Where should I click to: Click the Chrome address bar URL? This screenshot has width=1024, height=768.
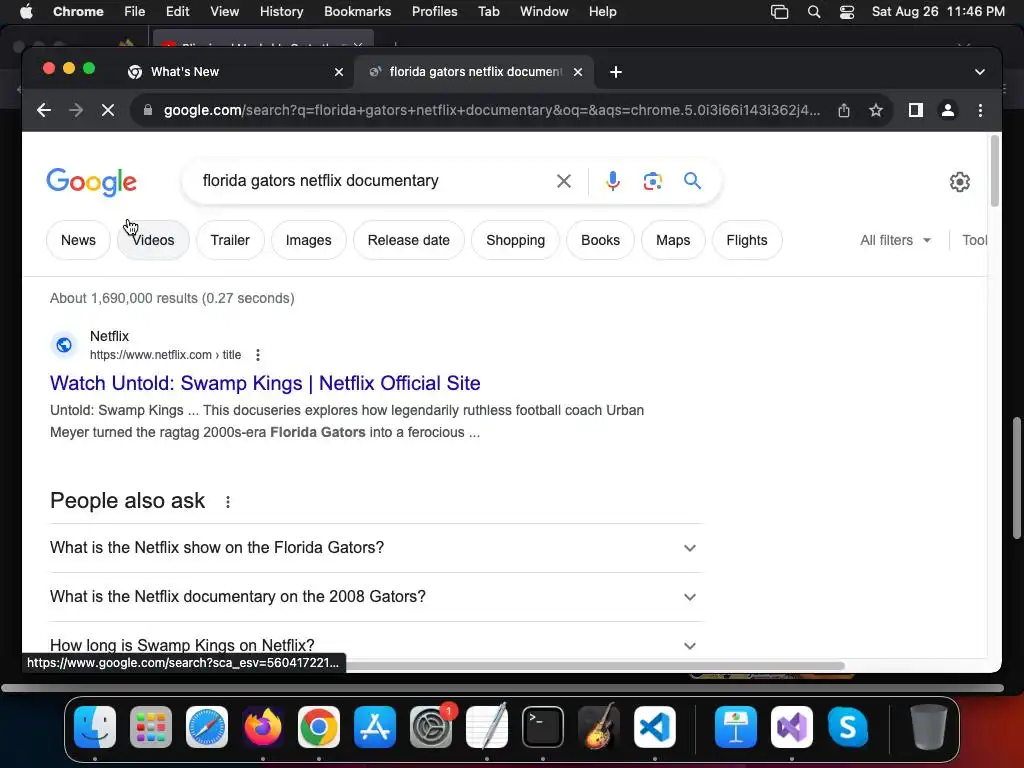pyautogui.click(x=491, y=110)
